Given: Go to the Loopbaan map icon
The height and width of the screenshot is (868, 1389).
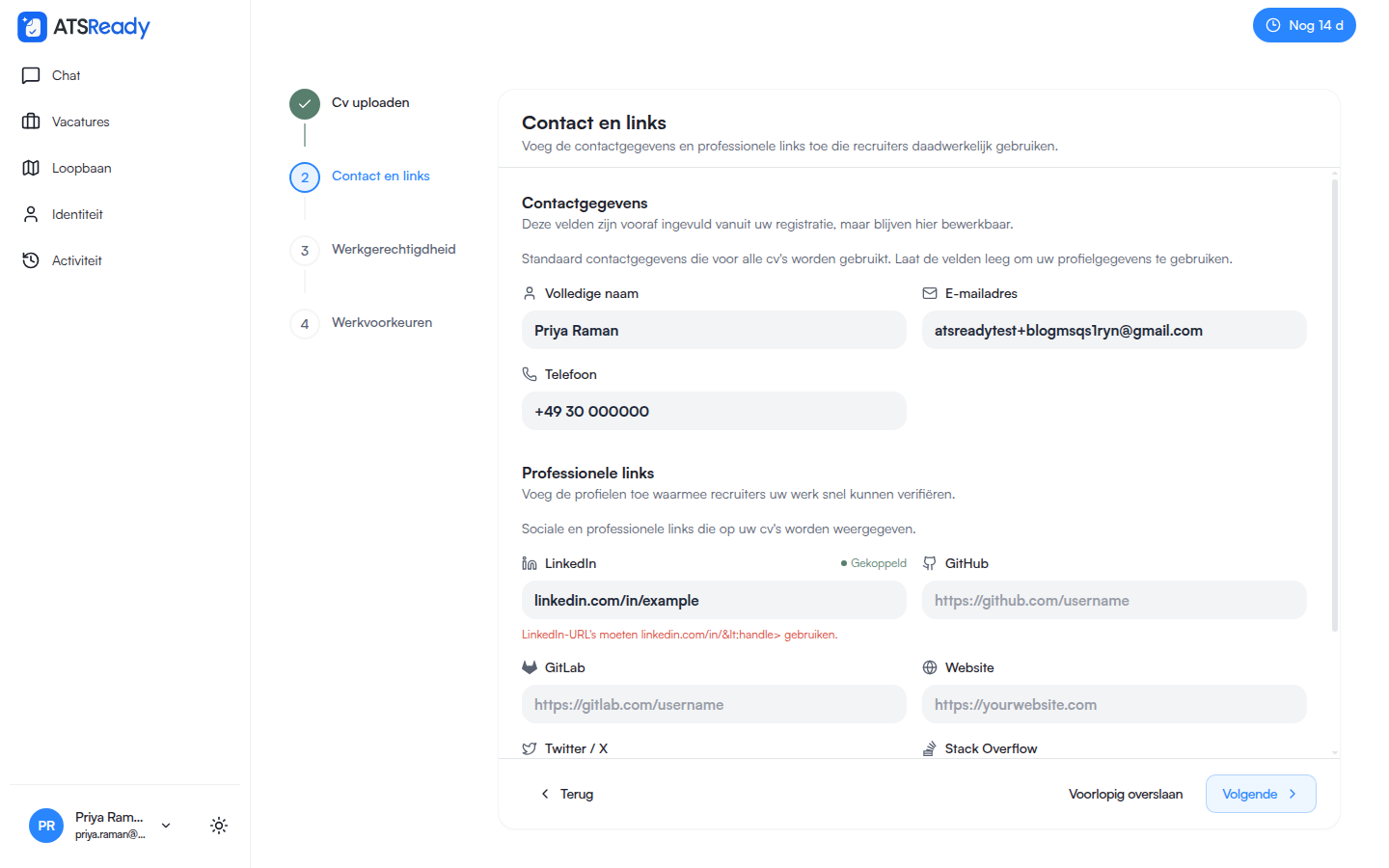Looking at the screenshot, I should [x=31, y=168].
